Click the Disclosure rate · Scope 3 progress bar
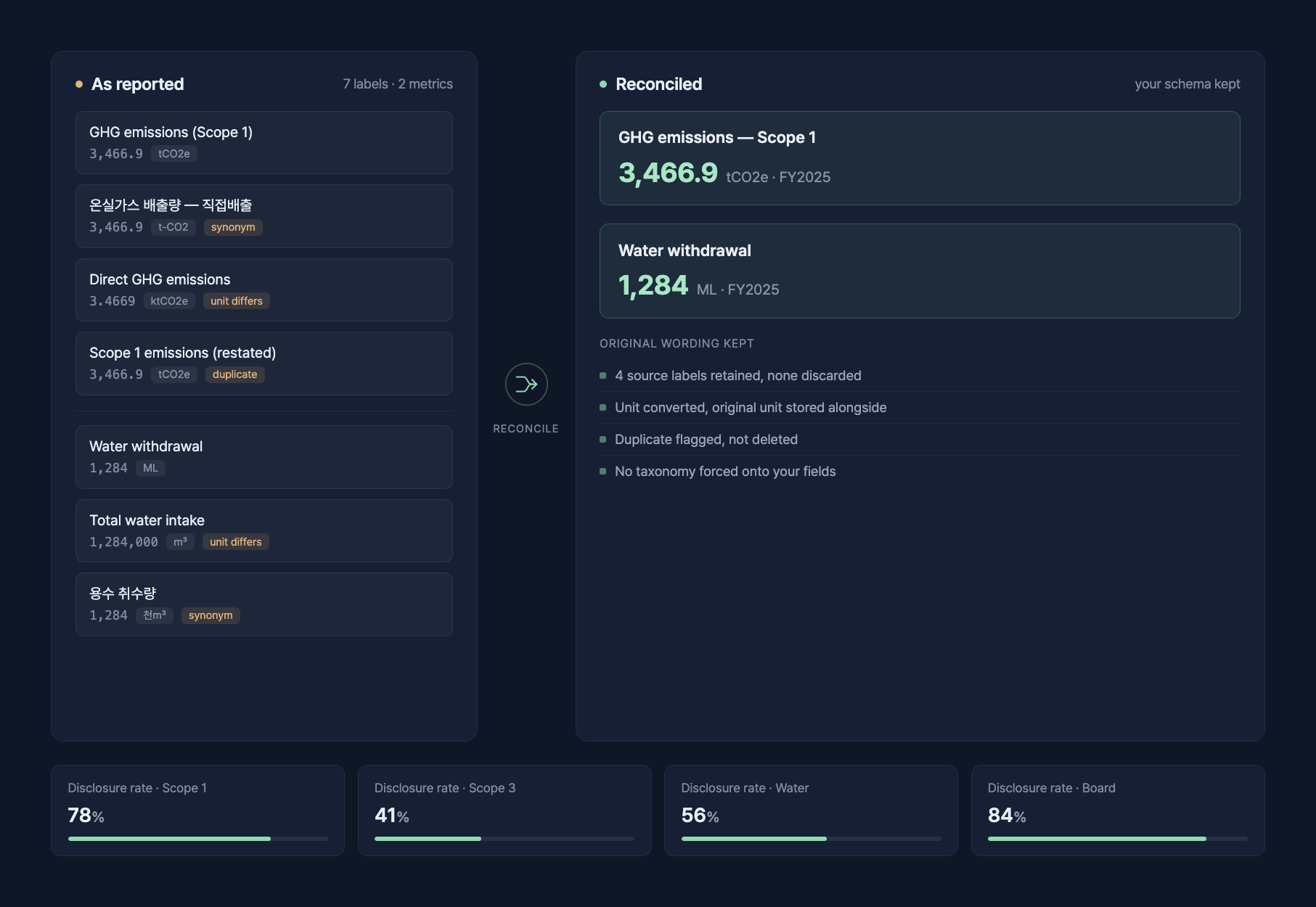Viewport: 1316px width, 907px height. pos(504,839)
